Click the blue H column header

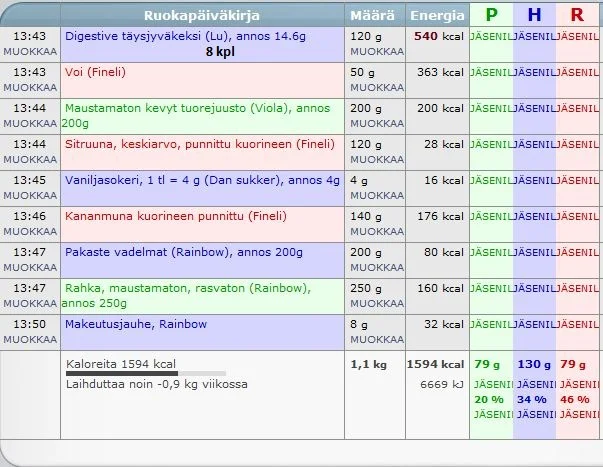[x=534, y=15]
